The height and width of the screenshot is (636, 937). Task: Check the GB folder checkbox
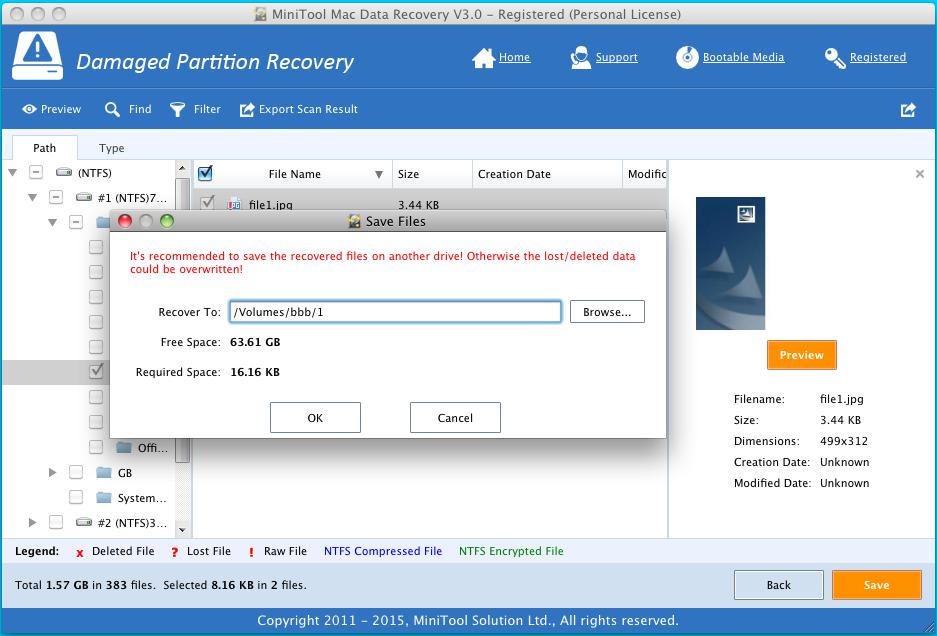(76, 473)
